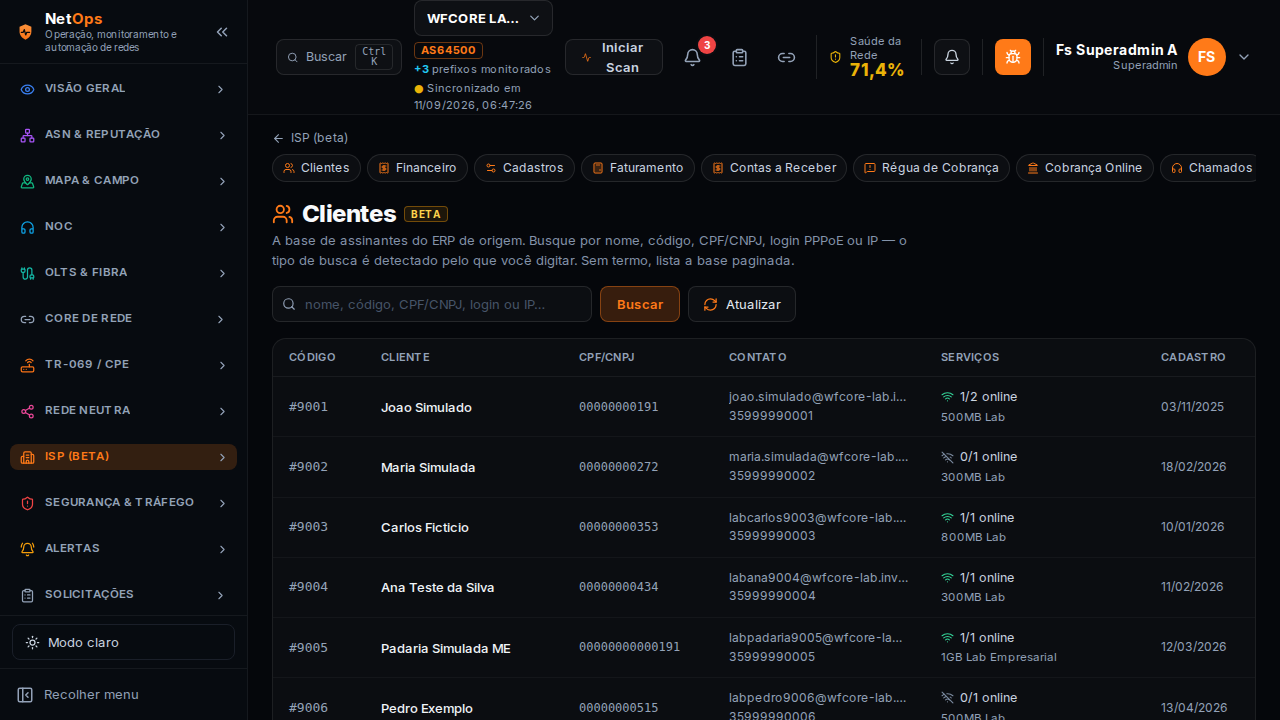Viewport: 1280px width, 720px height.
Task: Click the Atualizar refresh button
Action: tap(742, 304)
